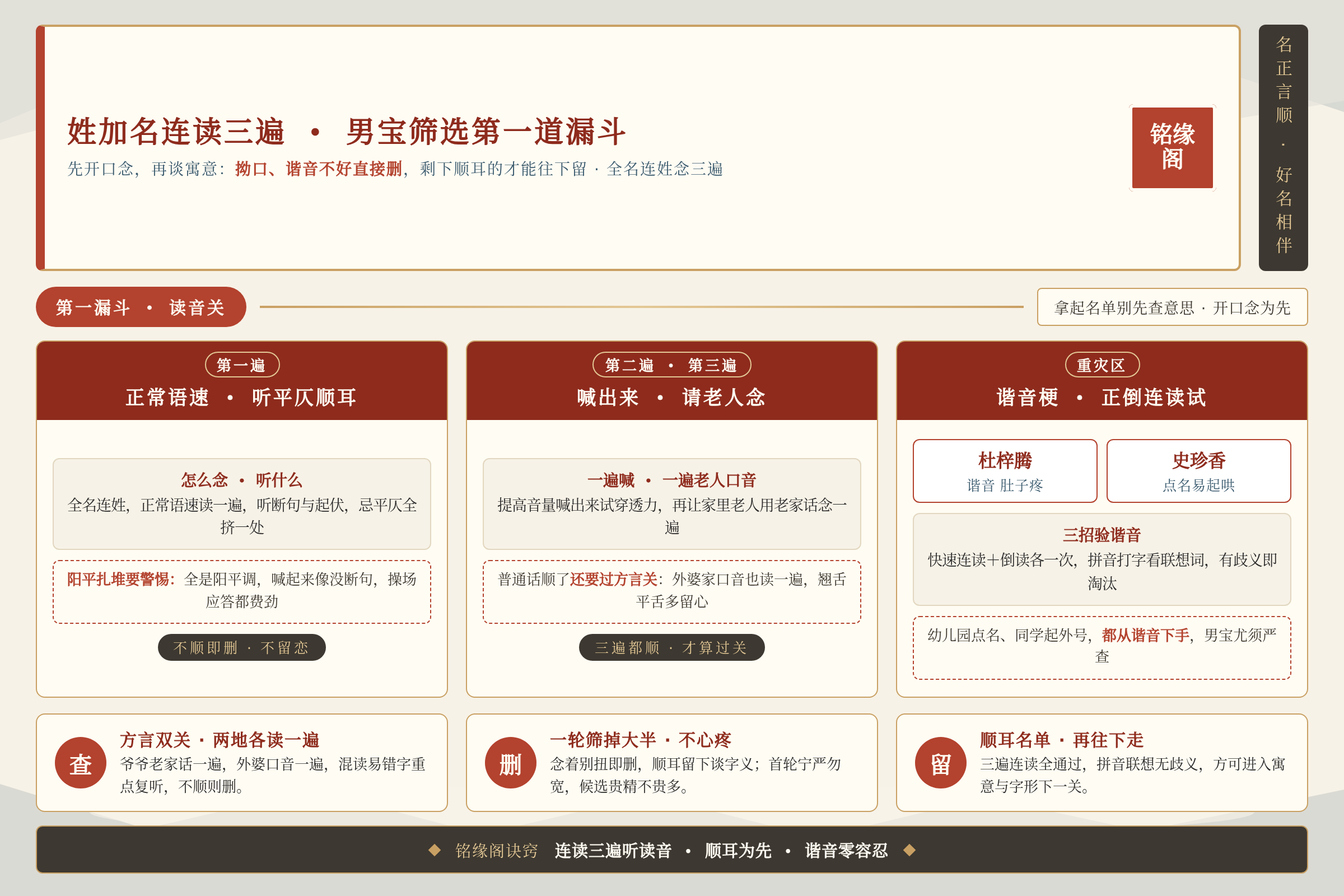Screen dimensions: 1344x896
Task: Click the 重灾区 badge
Action: tap(1102, 365)
